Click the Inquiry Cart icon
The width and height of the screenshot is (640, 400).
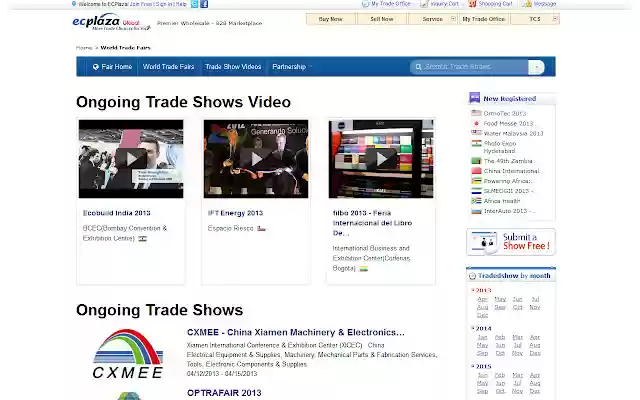tap(424, 4)
